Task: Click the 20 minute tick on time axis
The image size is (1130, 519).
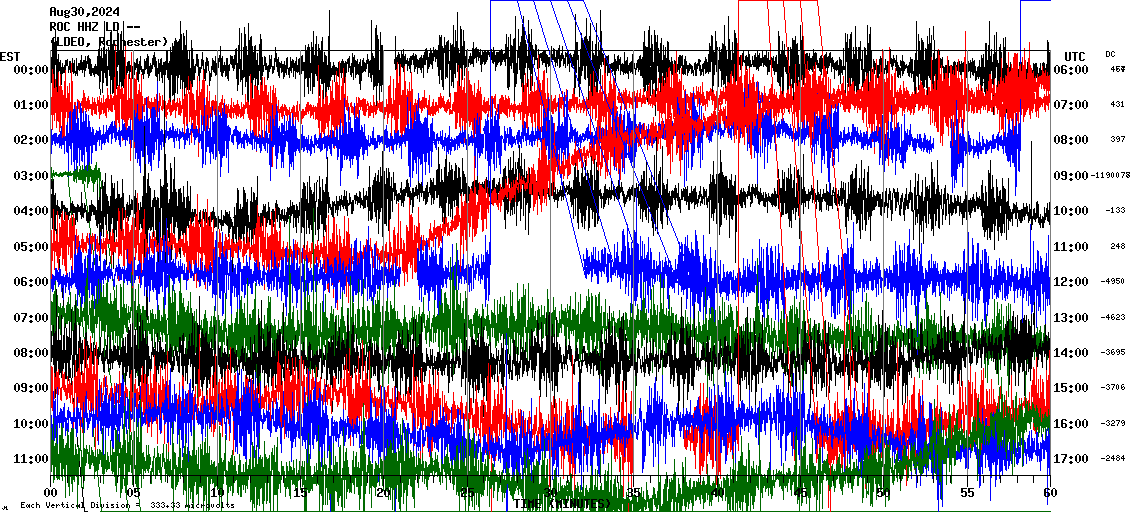Action: (383, 493)
